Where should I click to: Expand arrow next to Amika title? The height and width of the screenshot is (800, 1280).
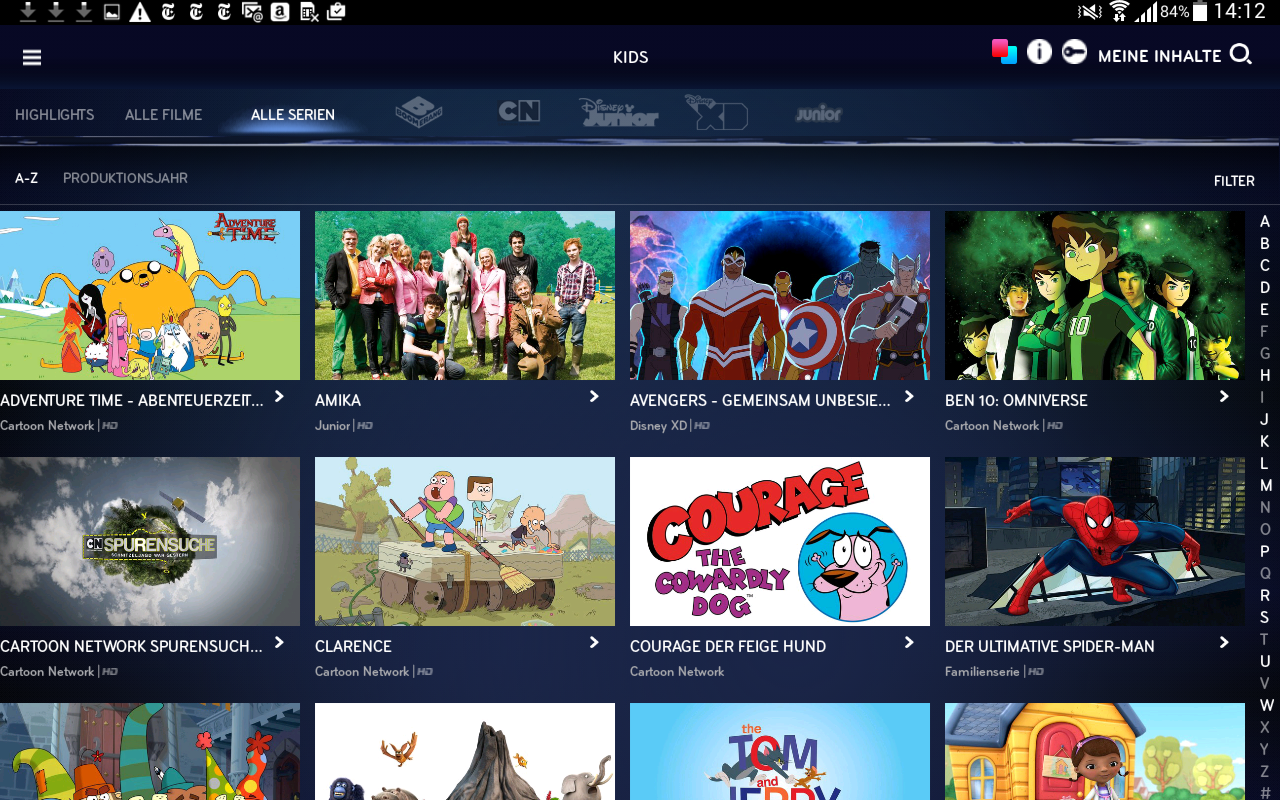[594, 397]
